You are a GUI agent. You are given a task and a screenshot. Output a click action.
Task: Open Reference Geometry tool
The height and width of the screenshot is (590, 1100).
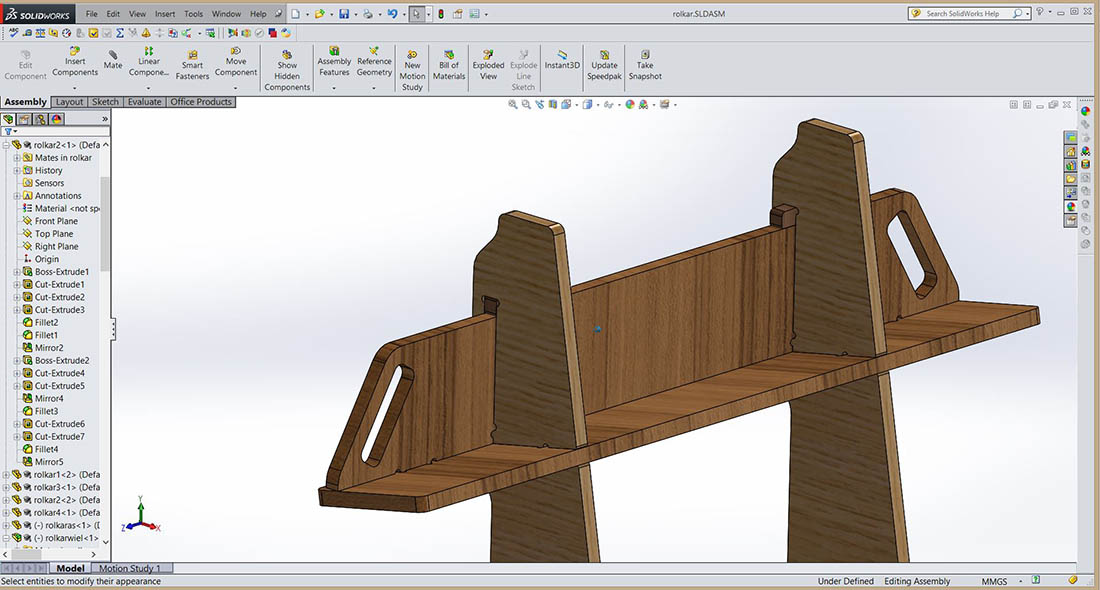tap(374, 62)
